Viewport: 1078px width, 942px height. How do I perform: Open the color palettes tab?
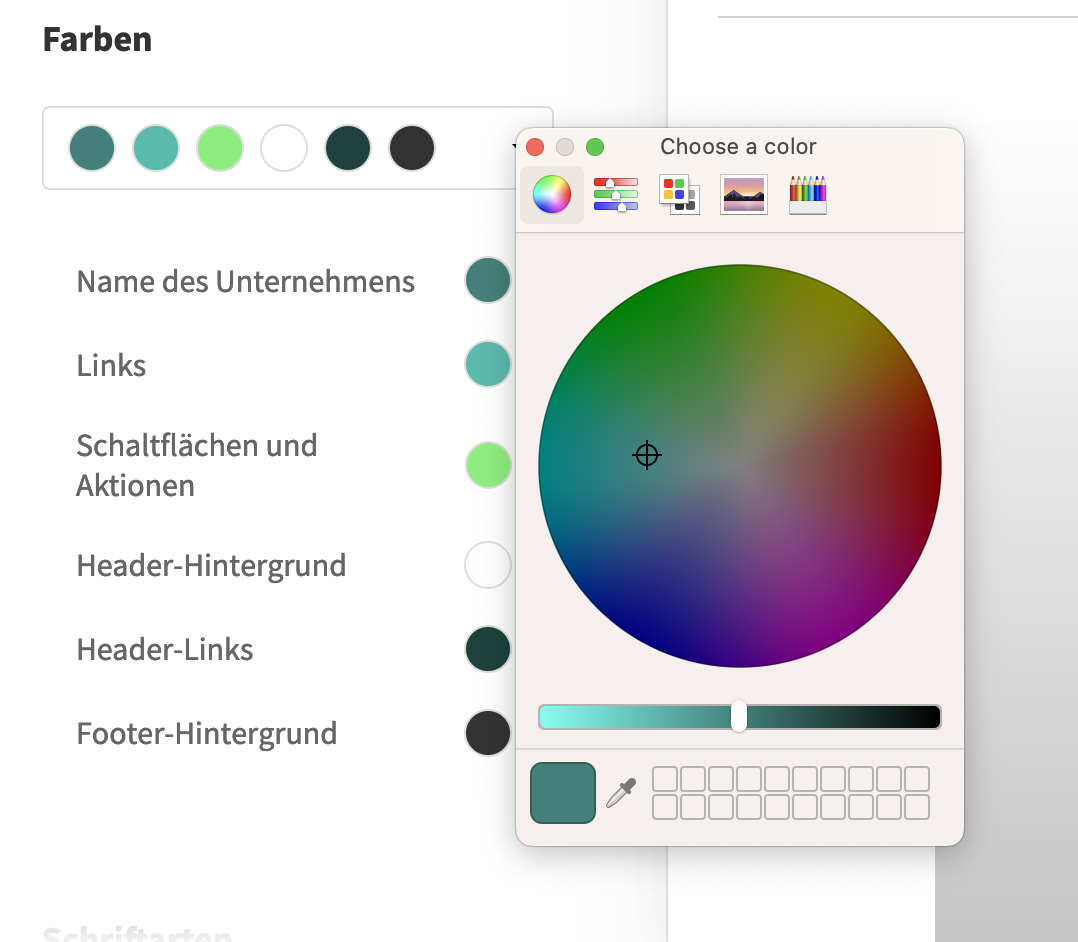point(679,195)
